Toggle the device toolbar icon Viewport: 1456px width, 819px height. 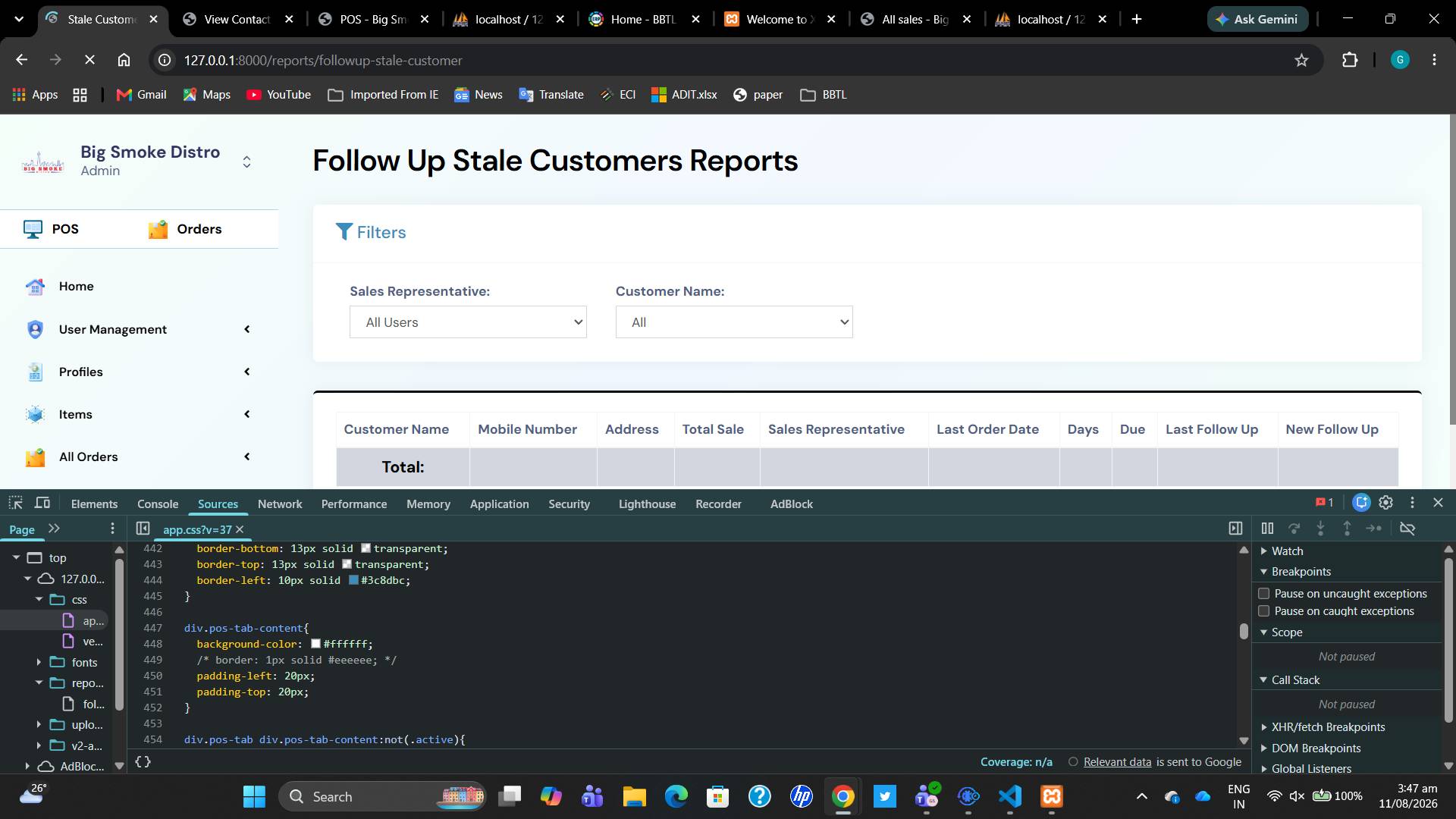coord(42,503)
